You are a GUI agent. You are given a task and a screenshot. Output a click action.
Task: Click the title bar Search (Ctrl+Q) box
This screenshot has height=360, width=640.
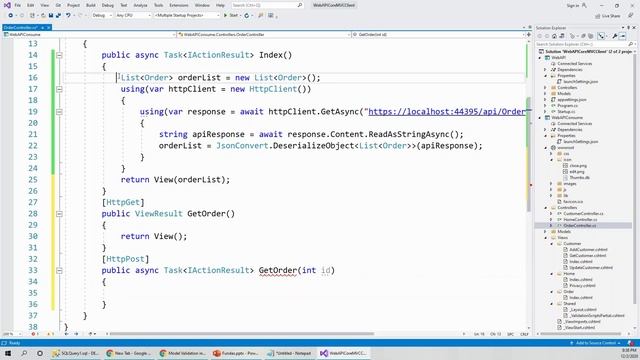point(267,5)
